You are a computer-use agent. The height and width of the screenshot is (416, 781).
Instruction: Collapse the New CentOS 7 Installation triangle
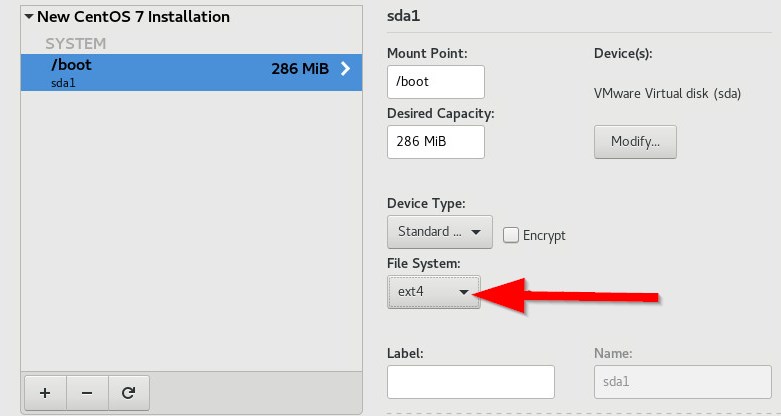tap(28, 17)
